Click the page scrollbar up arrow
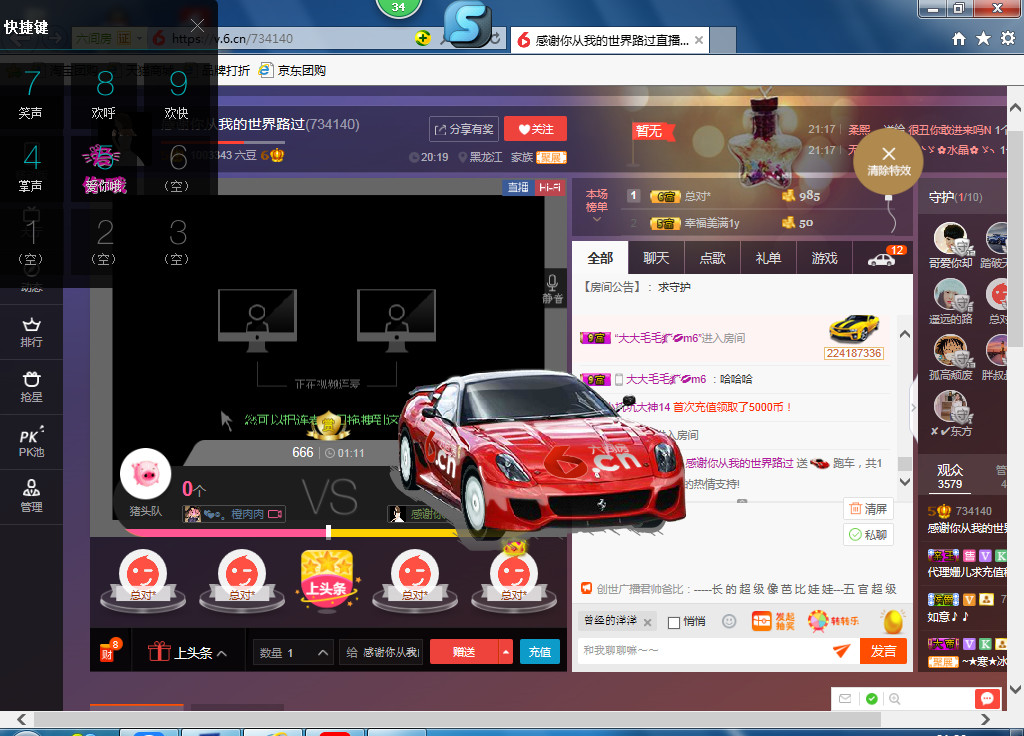 pyautogui.click(x=1015, y=107)
